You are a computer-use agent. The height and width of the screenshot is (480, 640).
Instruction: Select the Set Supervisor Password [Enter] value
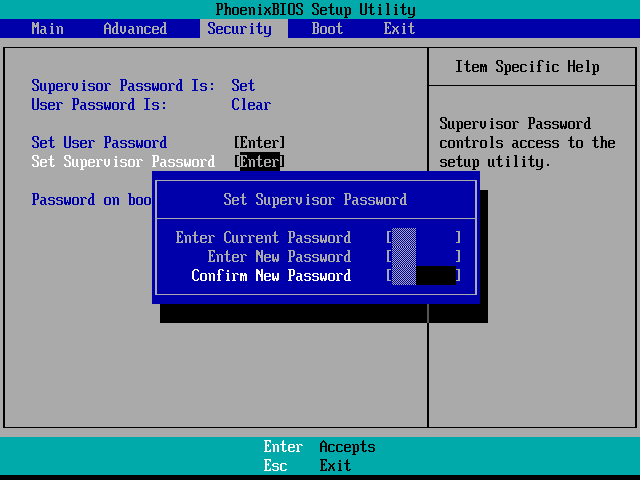coord(260,162)
